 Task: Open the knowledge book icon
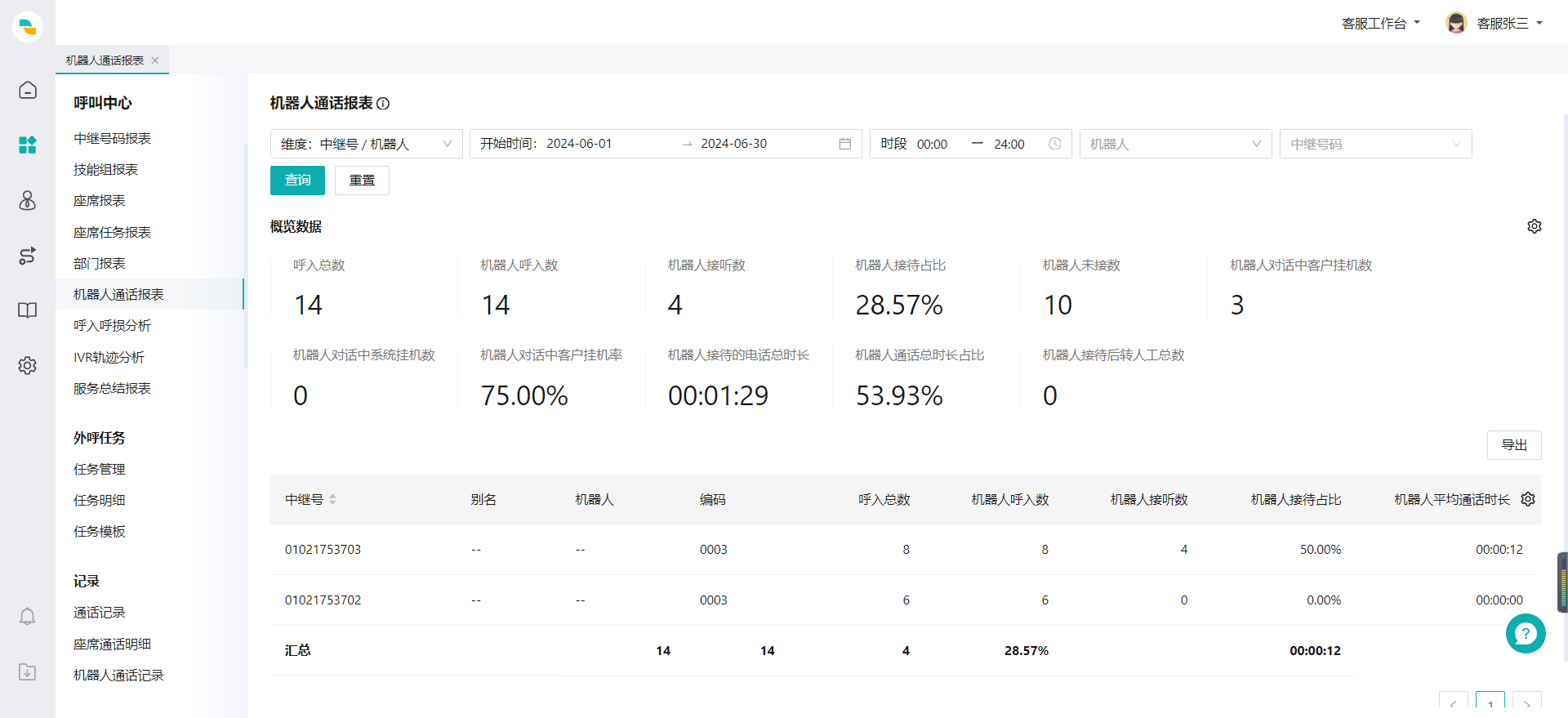point(28,310)
